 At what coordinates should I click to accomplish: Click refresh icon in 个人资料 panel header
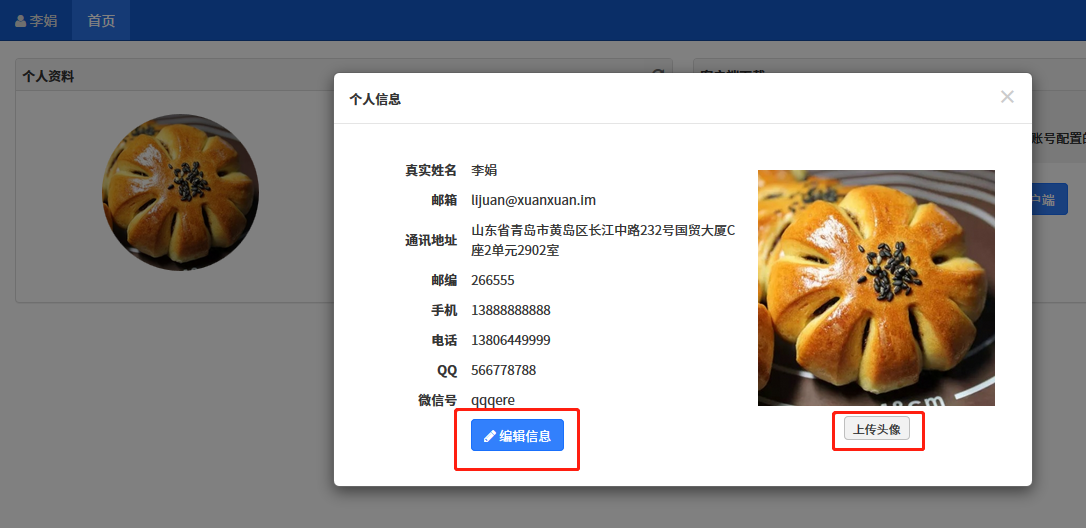(x=658, y=75)
